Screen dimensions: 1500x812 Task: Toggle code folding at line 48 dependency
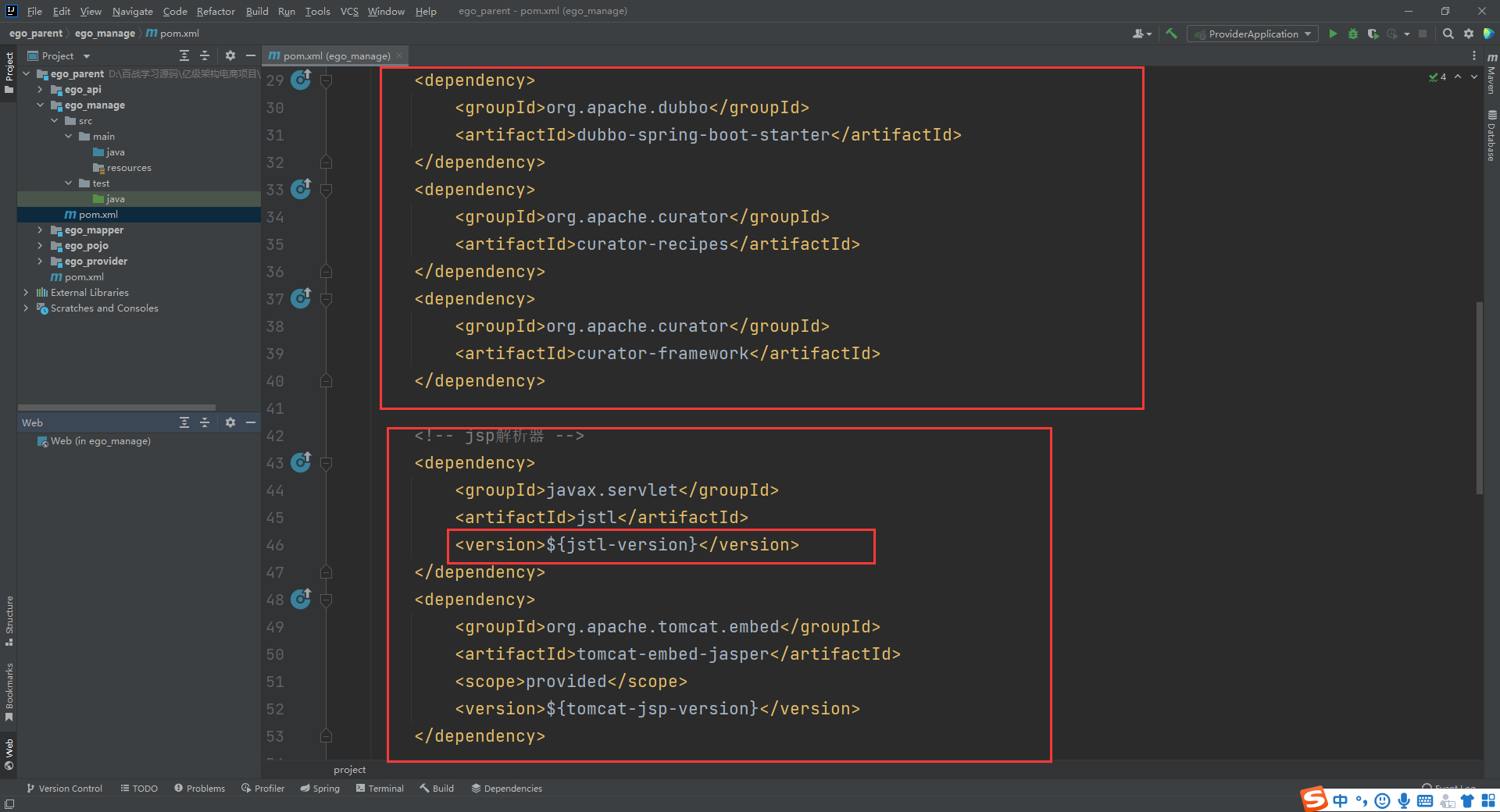point(327,600)
